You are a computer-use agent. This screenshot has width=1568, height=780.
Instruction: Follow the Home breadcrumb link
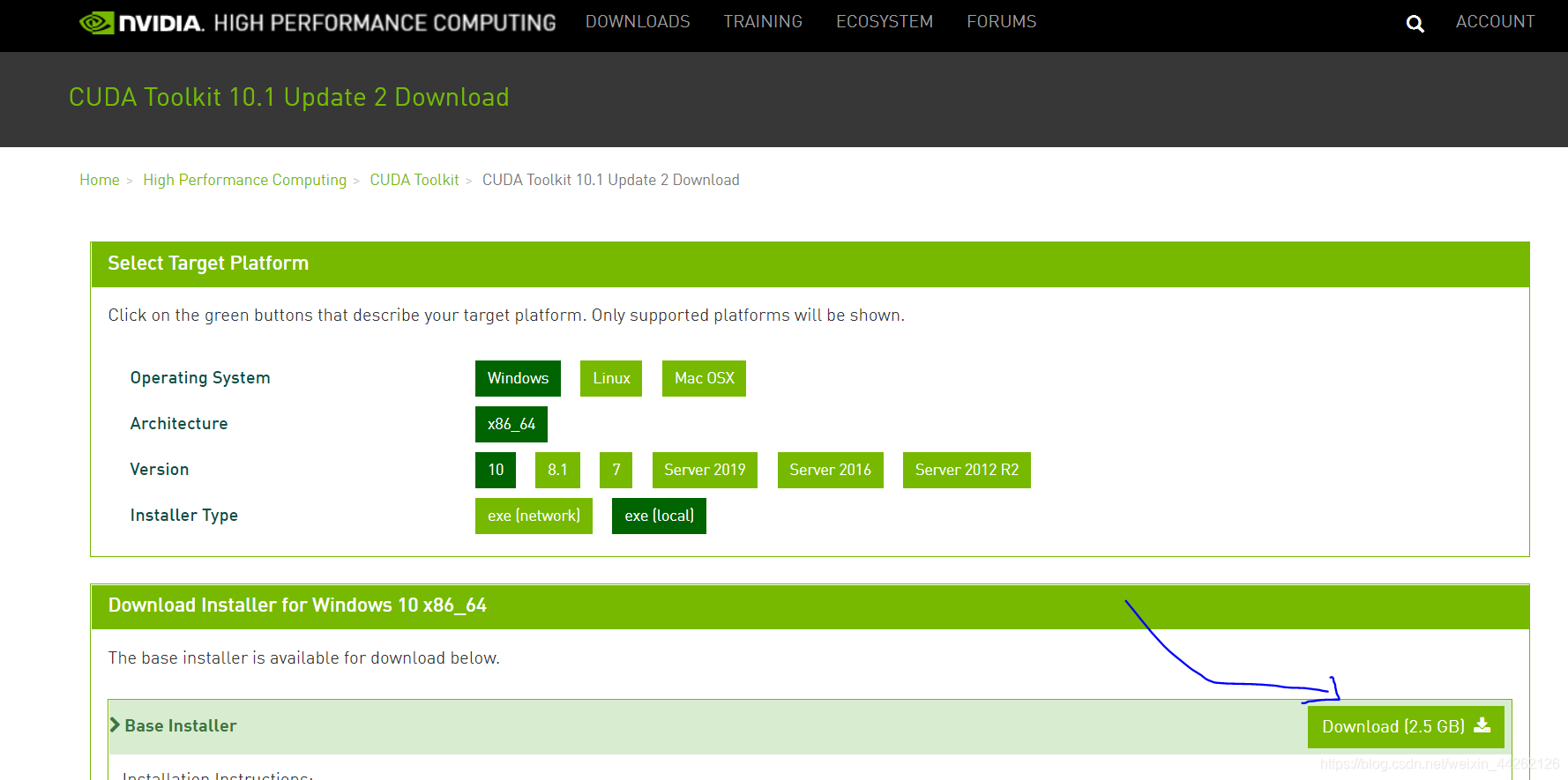[100, 180]
